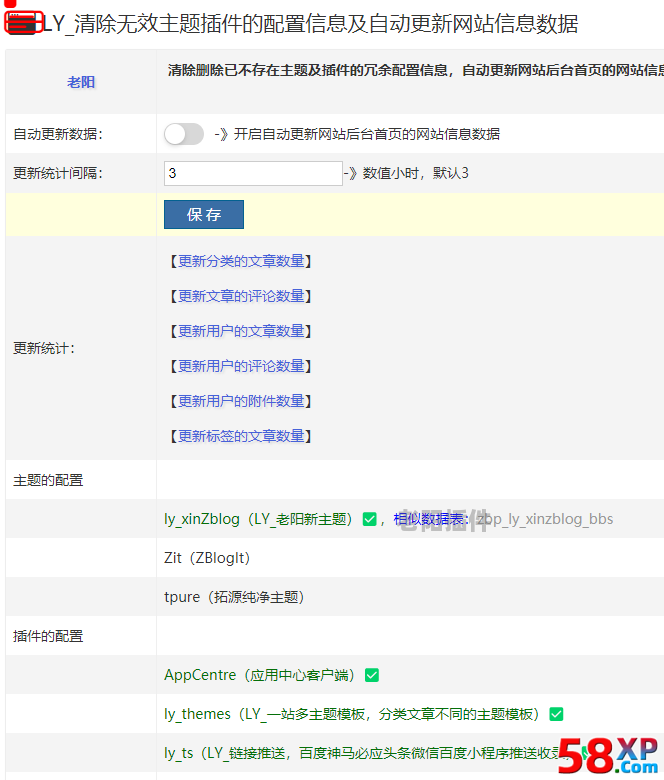Click the 更新统计间隔 hours input field
Image resolution: width=664 pixels, height=780 pixels.
point(253,173)
